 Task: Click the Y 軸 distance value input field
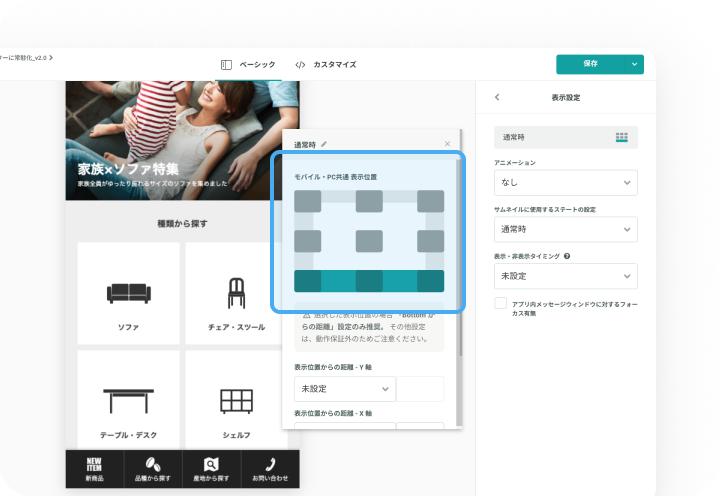(x=420, y=389)
